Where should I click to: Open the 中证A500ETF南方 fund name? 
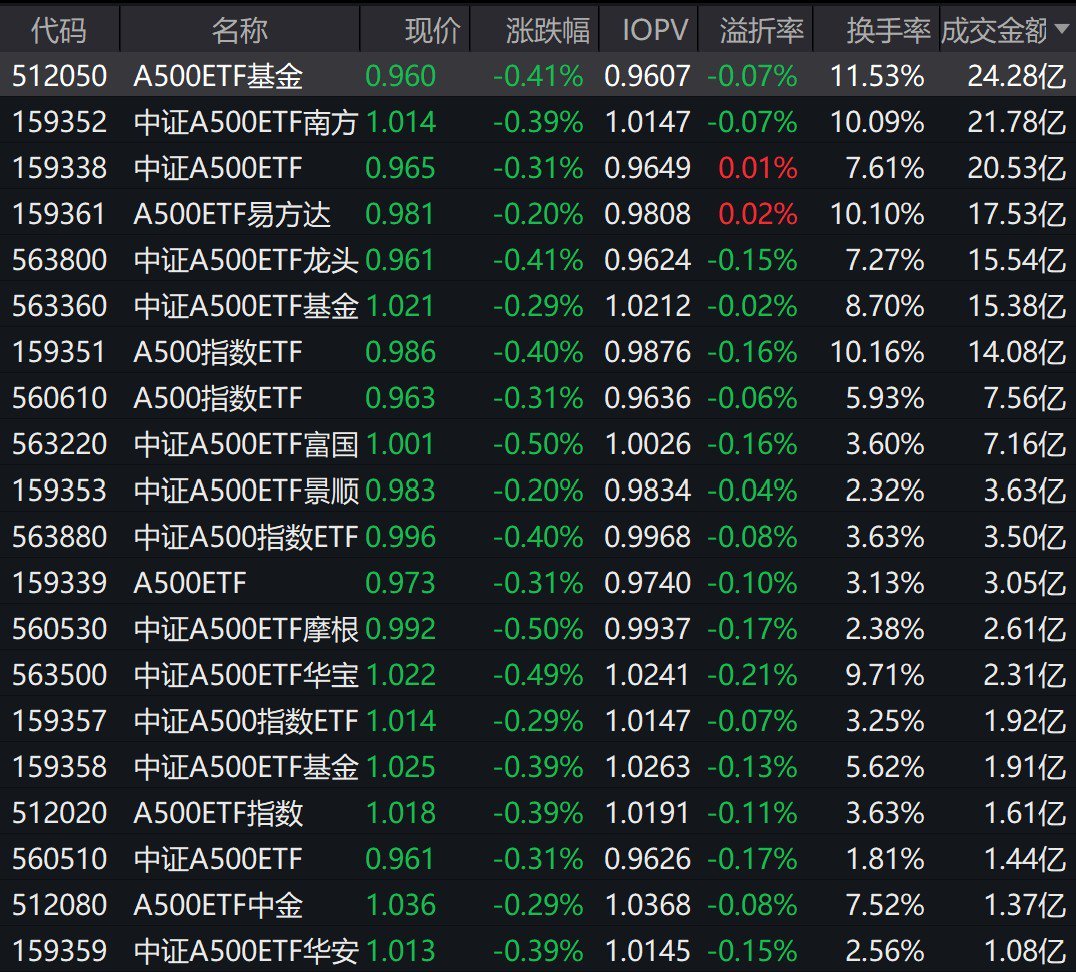click(245, 122)
